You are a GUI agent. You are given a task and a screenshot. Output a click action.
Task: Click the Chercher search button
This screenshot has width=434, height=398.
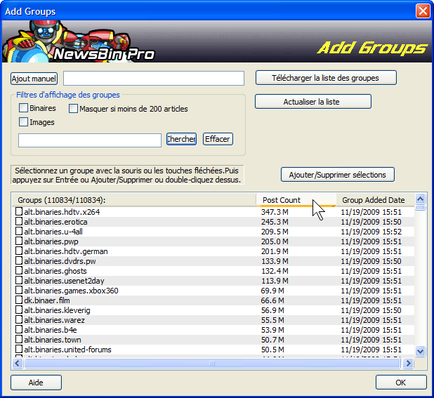tap(181, 139)
